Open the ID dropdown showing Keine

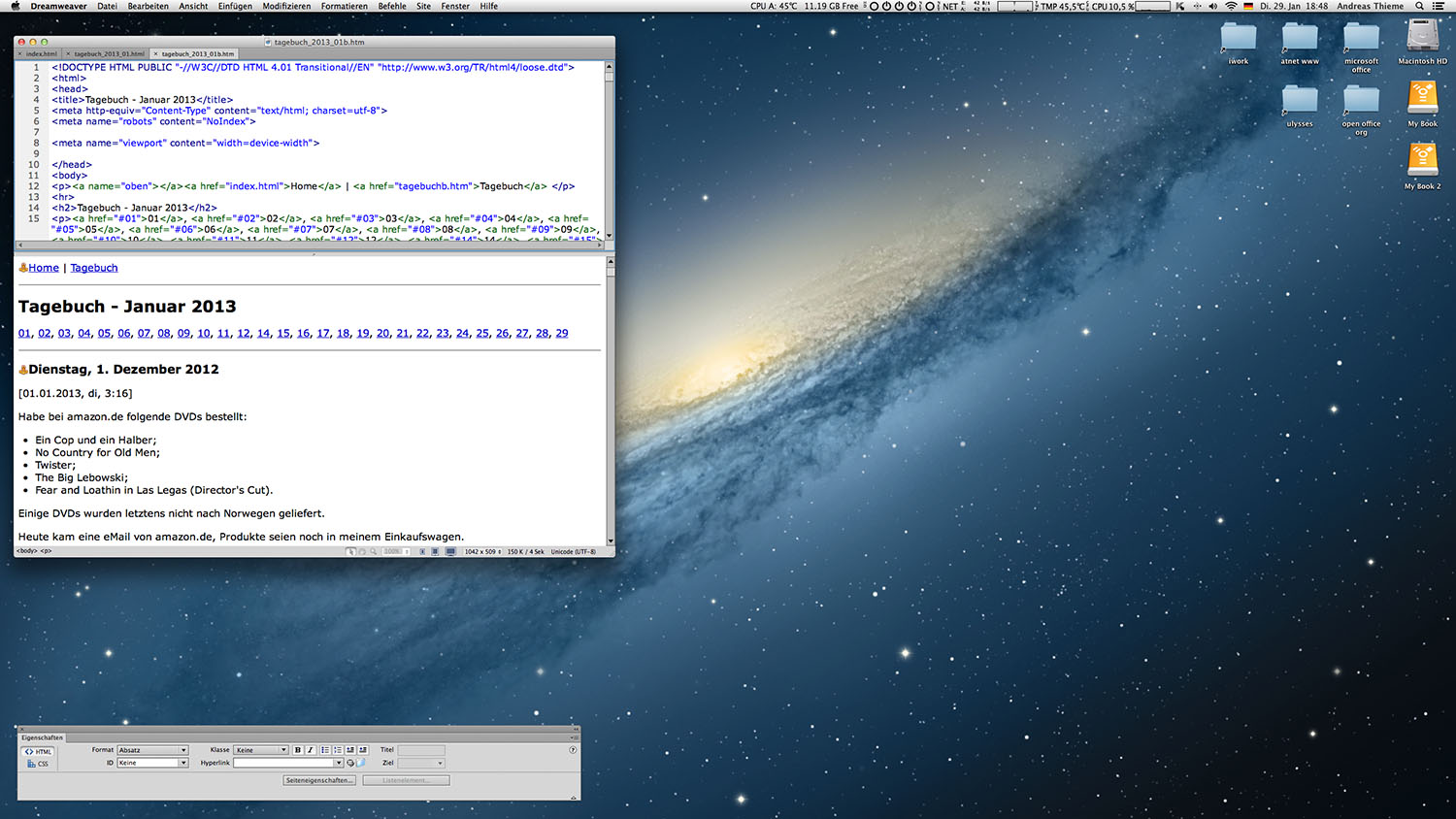tap(152, 763)
